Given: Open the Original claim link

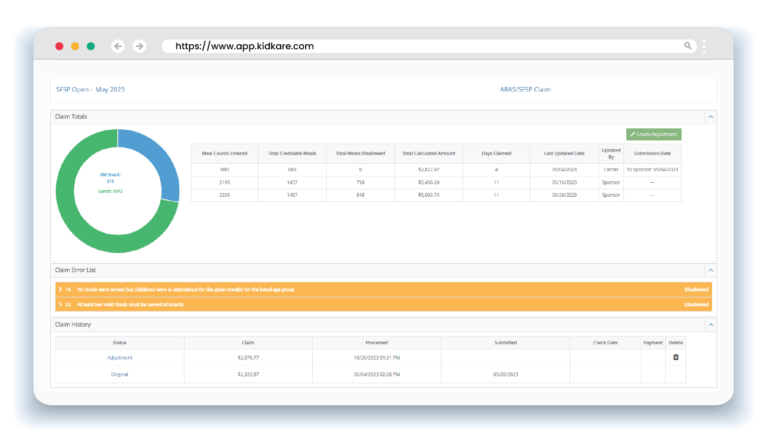Looking at the screenshot, I should [120, 374].
